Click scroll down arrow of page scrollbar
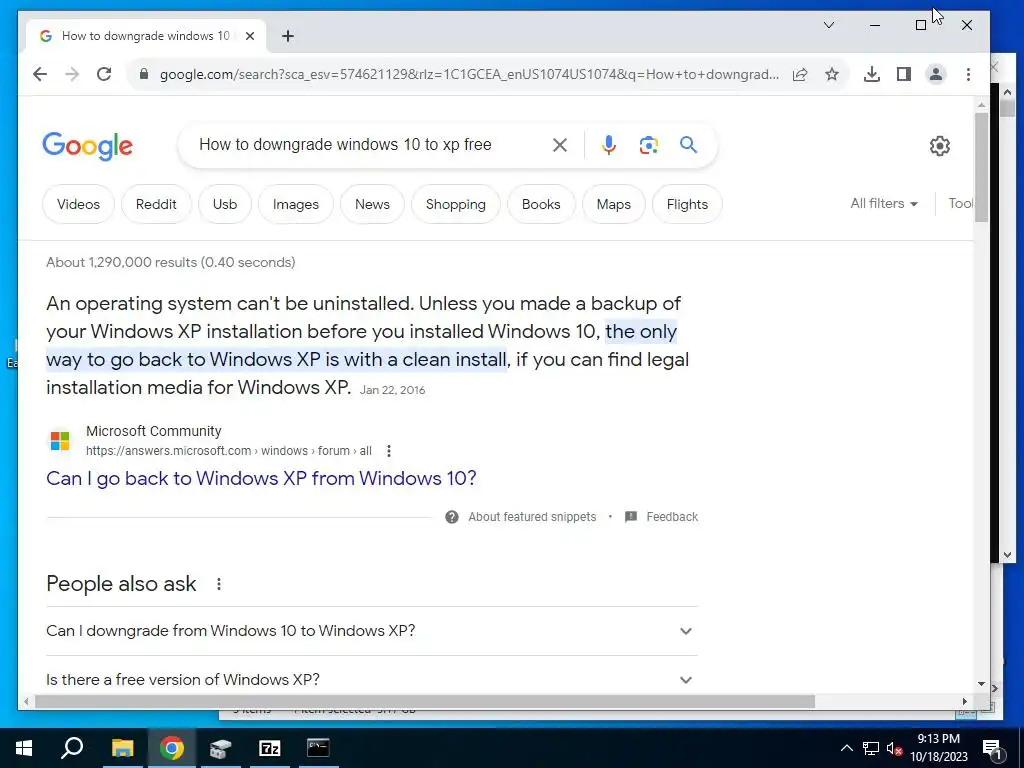 tap(981, 684)
